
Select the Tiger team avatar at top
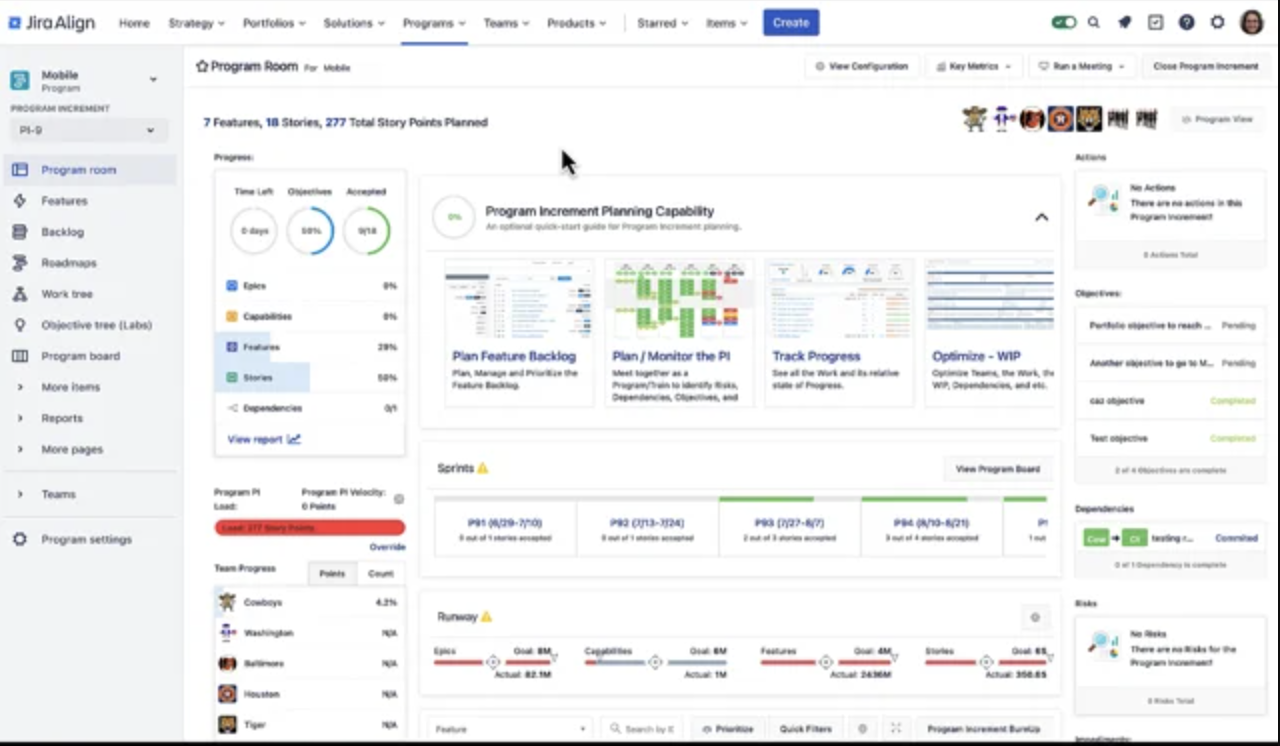[x=1089, y=119]
